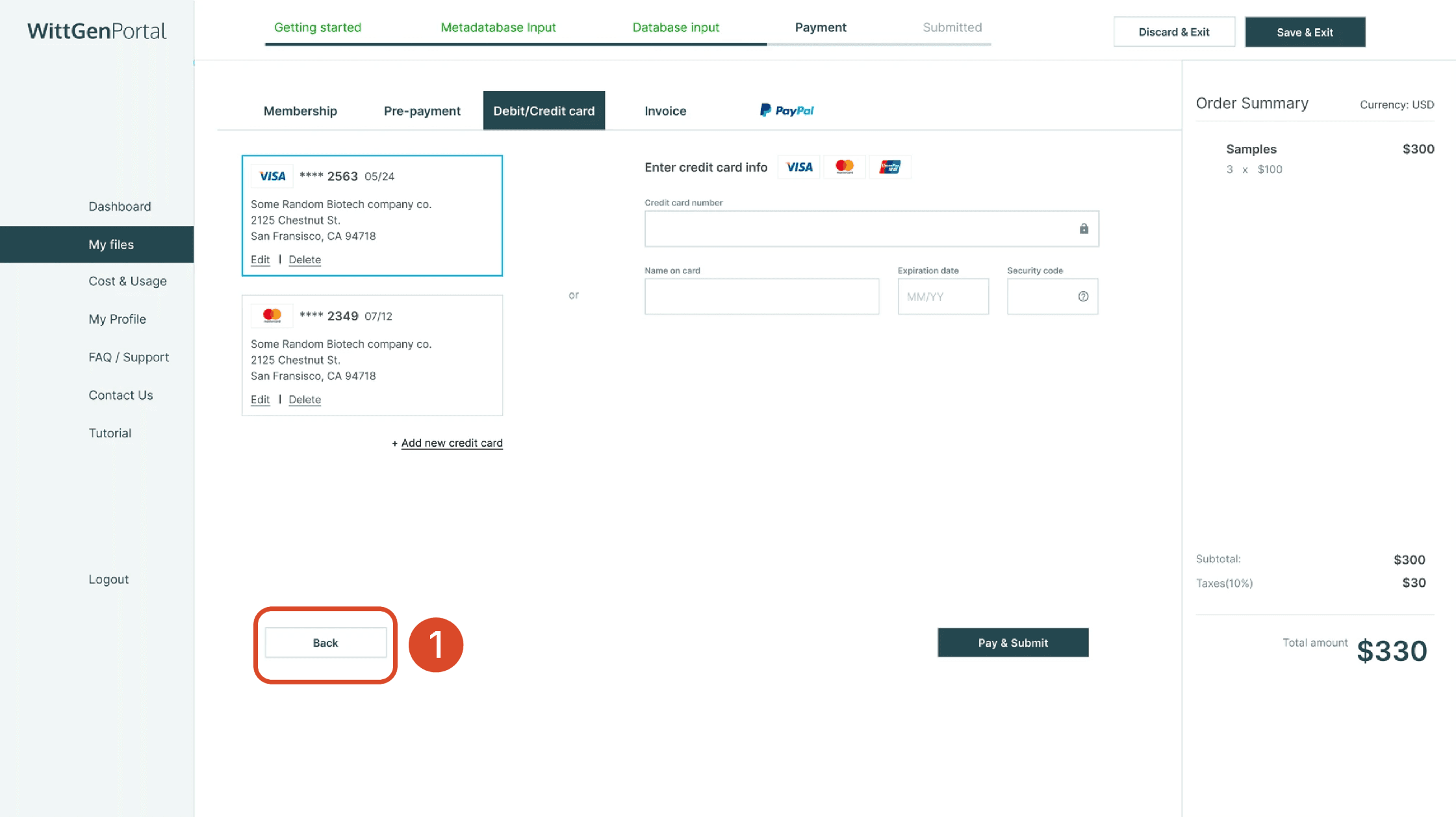Open the PayPal payment tab
This screenshot has height=817, width=1456.
pos(786,110)
